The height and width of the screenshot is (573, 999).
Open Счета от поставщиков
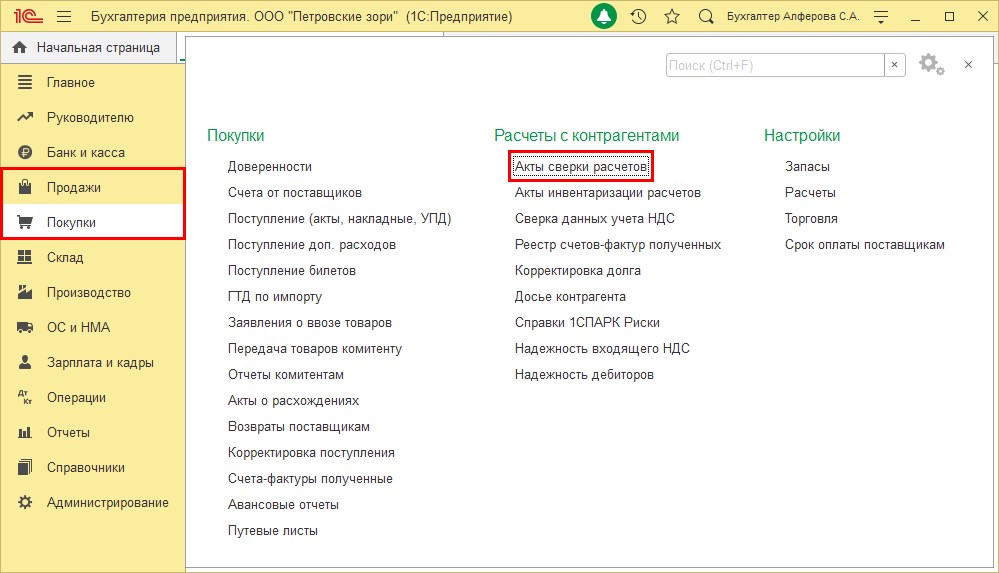click(294, 192)
